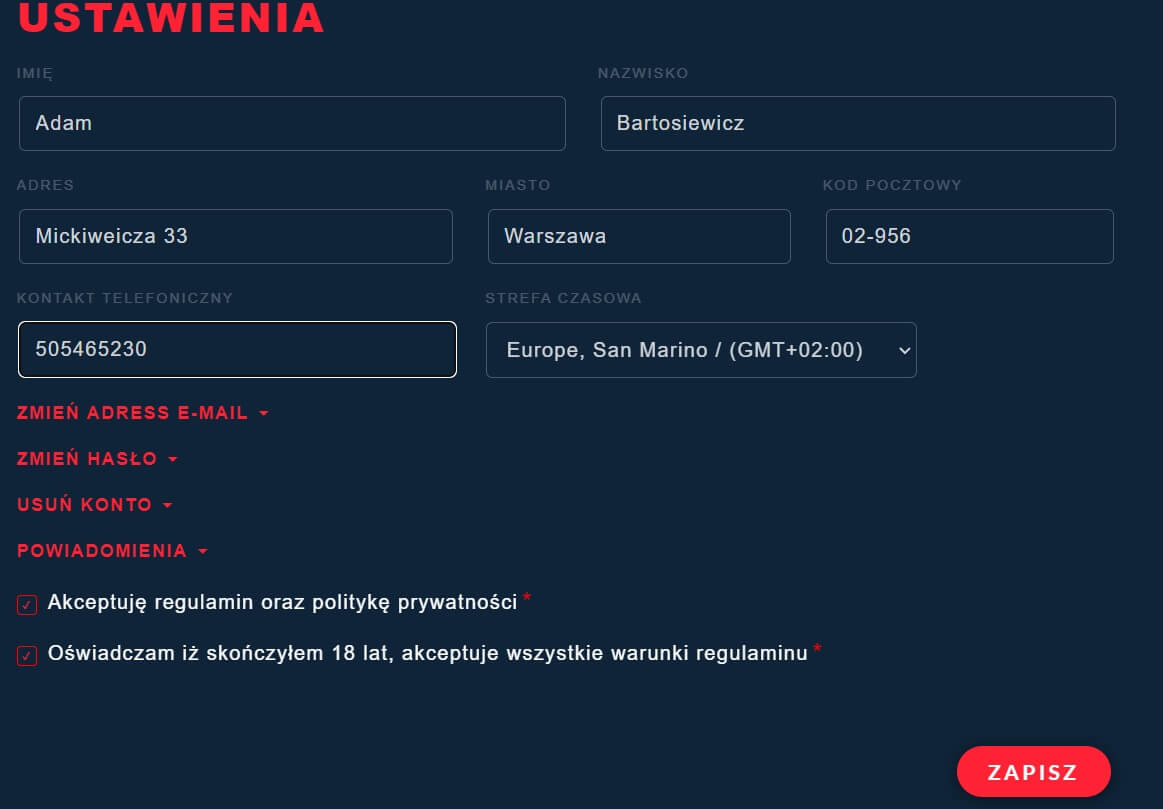Select the Adres input field

click(x=235, y=237)
